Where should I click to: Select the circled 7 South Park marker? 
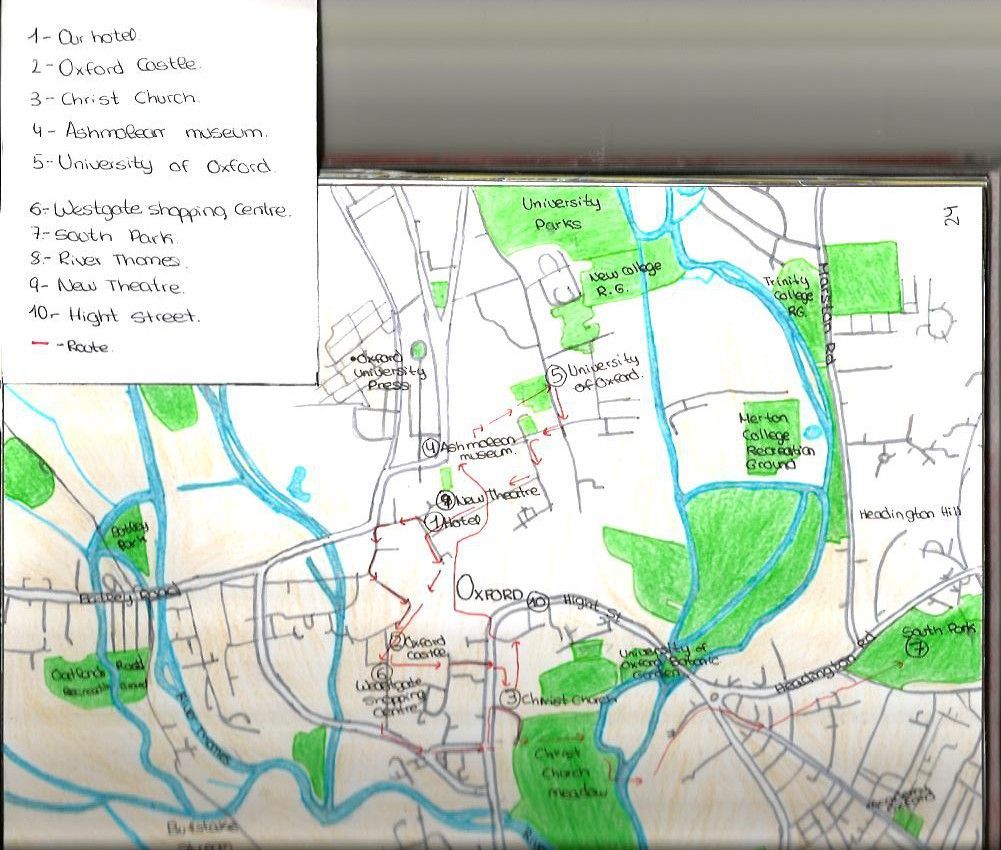919,649
